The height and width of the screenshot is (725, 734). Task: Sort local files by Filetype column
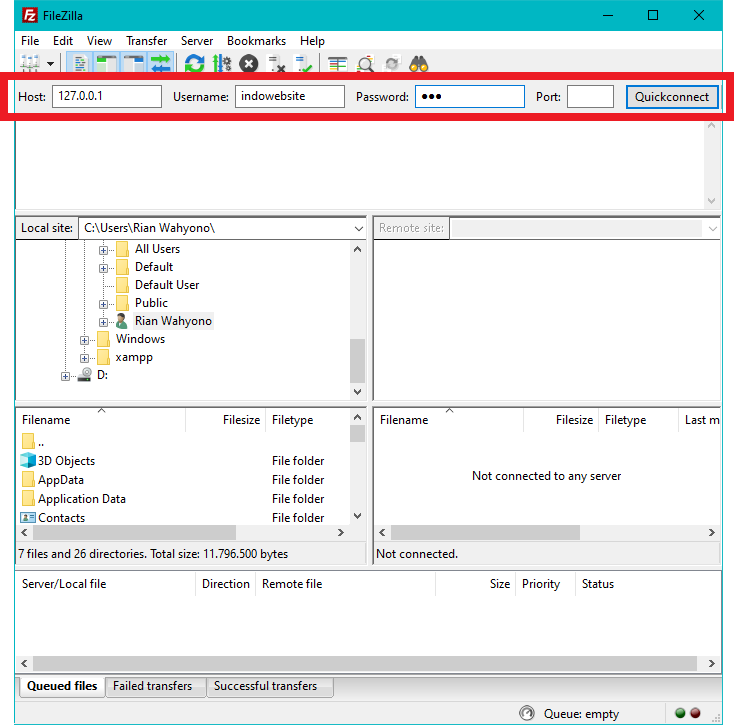(x=308, y=420)
